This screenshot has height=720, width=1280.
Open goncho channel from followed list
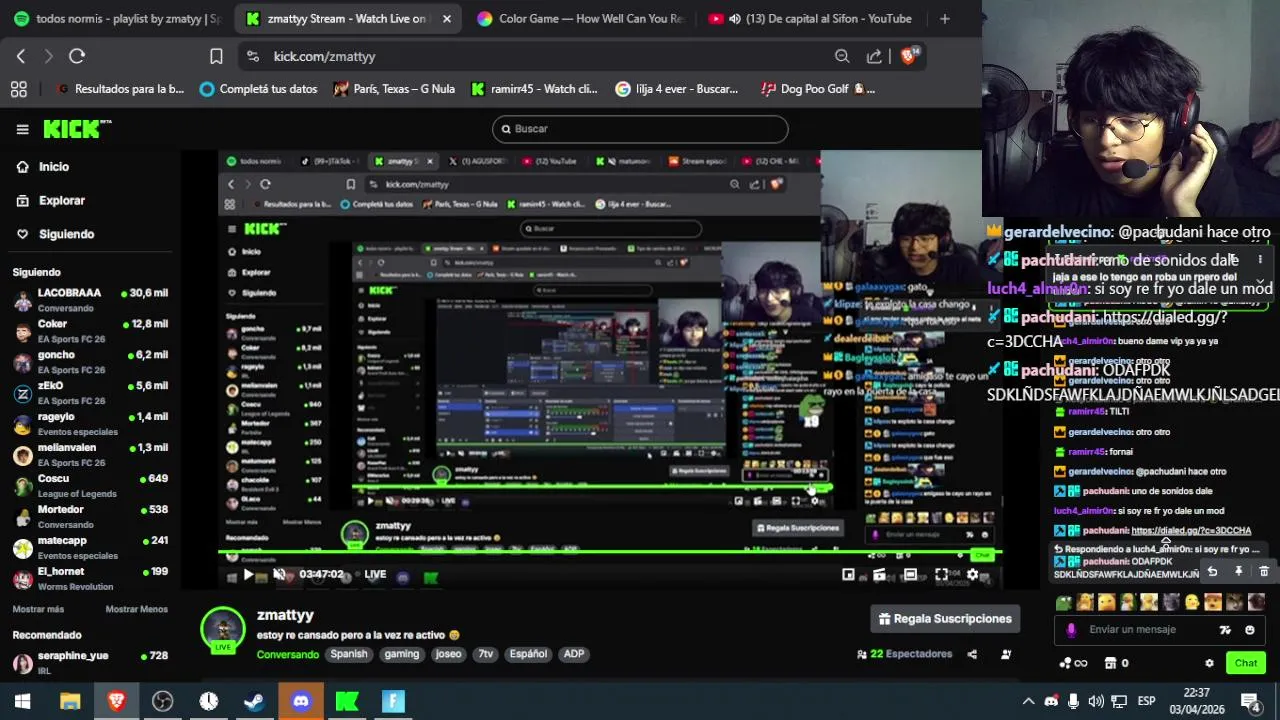point(90,361)
